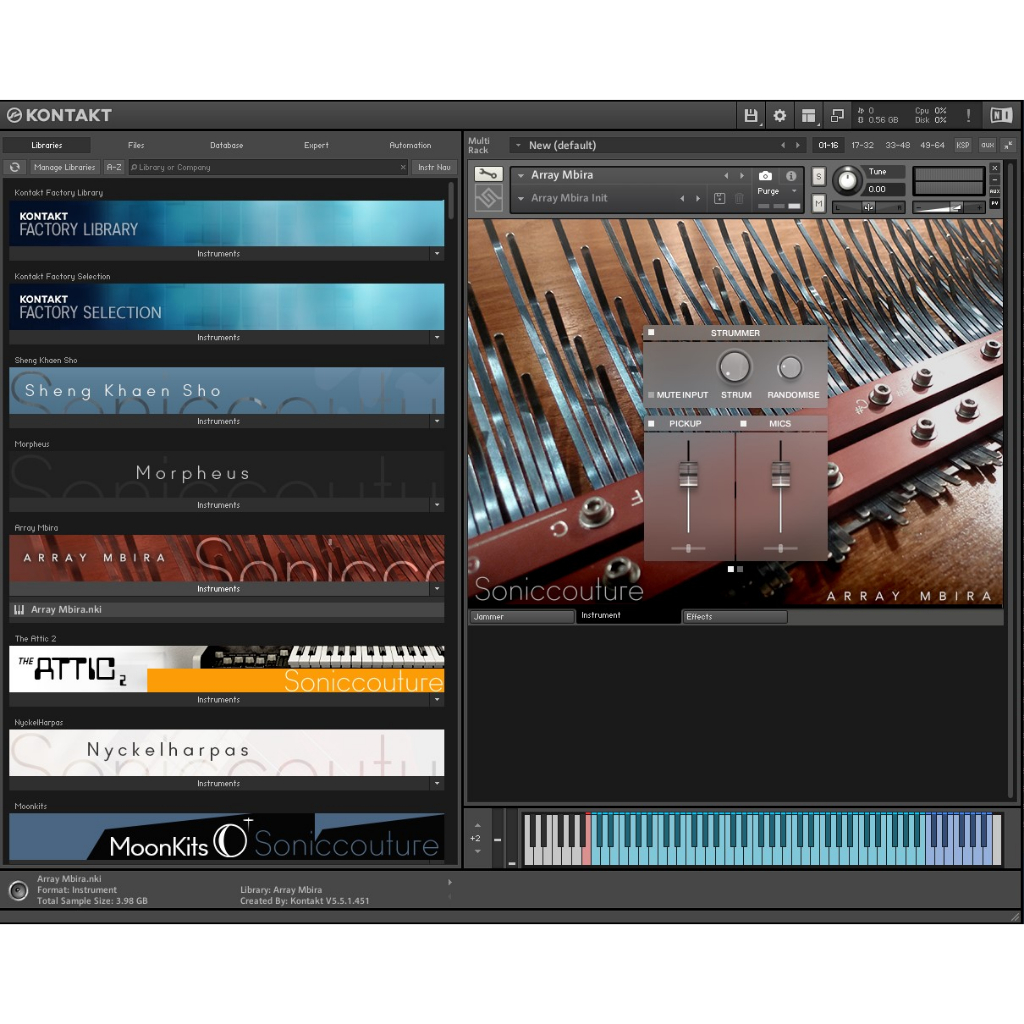Click the workspace layout panel icon
This screenshot has width=1024, height=1024.
[x=808, y=115]
